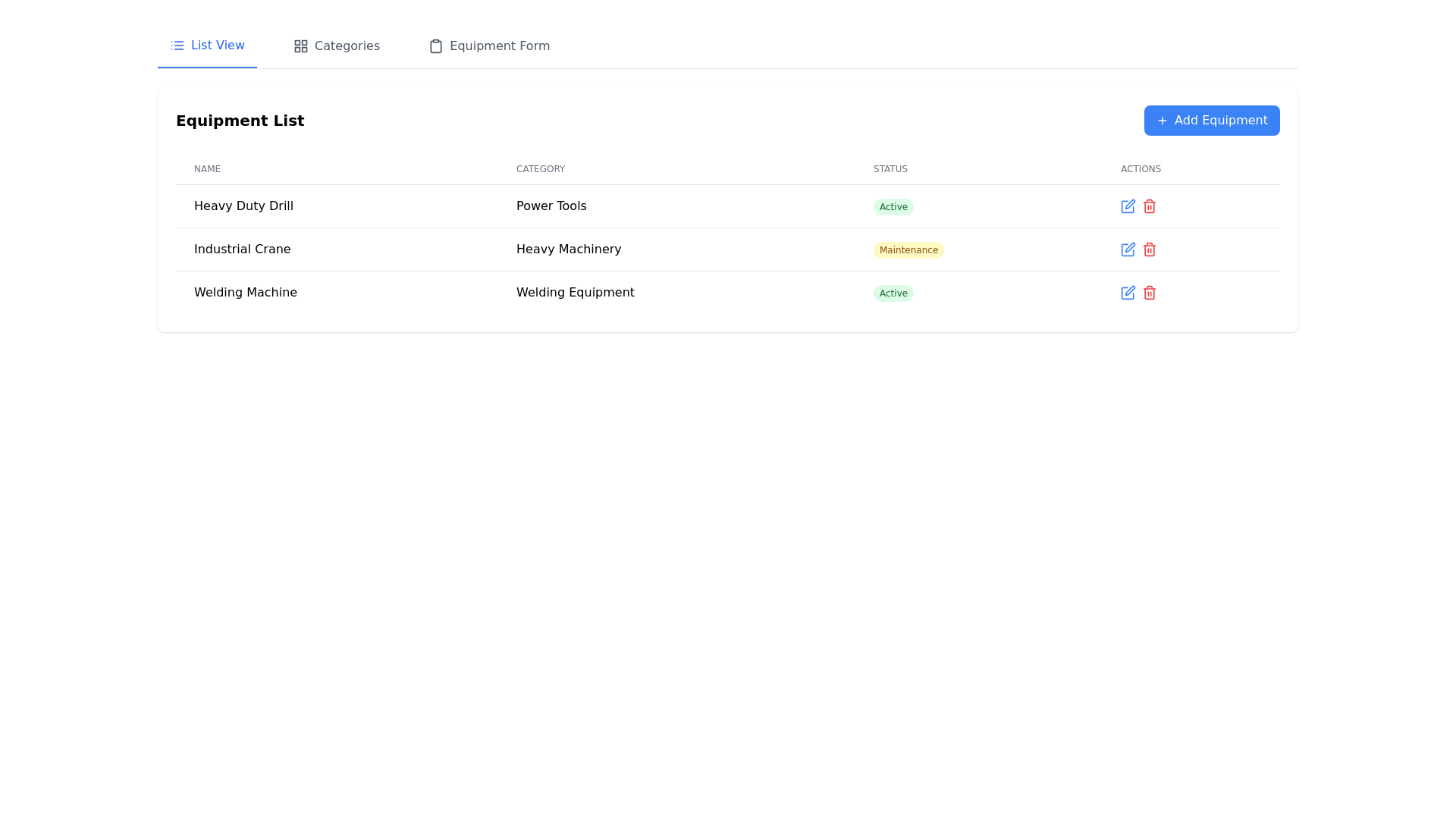Click the Active badge for Welding Machine

coord(893,293)
